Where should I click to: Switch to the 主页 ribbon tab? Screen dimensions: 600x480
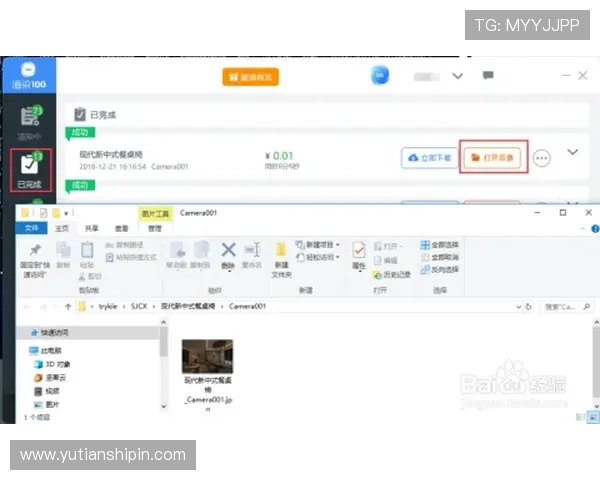click(62, 228)
